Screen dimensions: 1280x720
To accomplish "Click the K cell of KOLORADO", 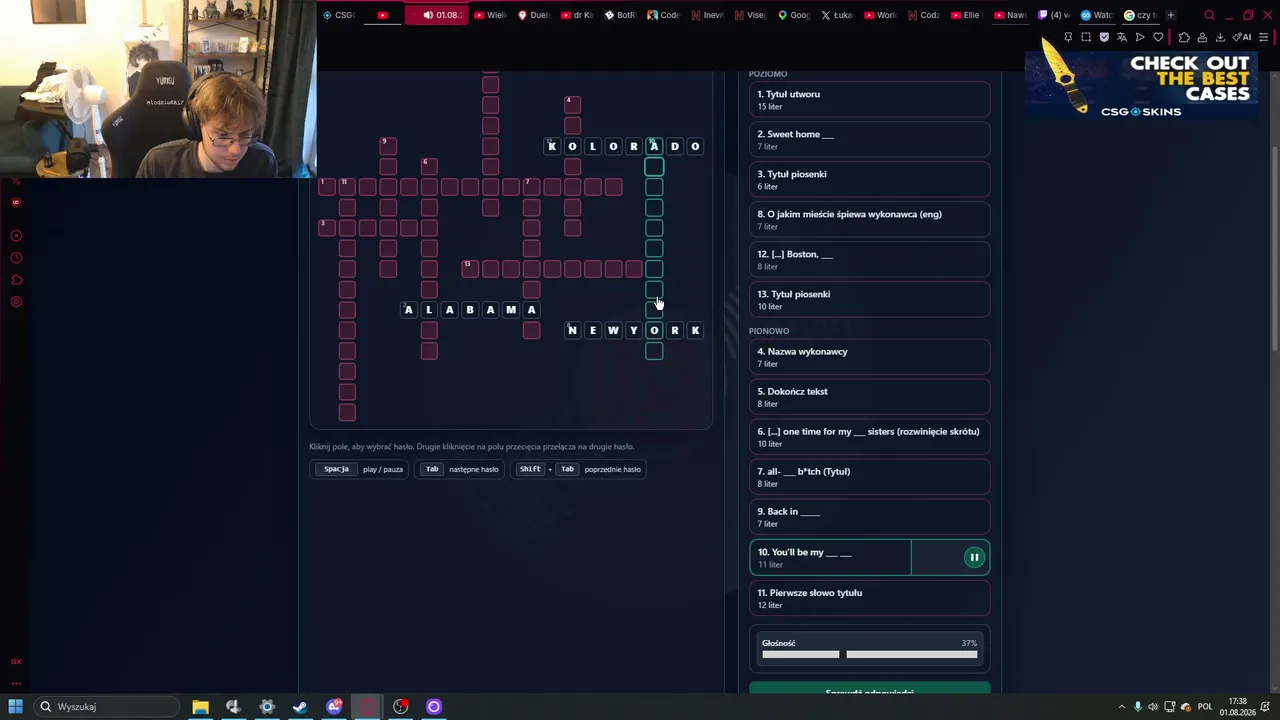I will tap(552, 146).
